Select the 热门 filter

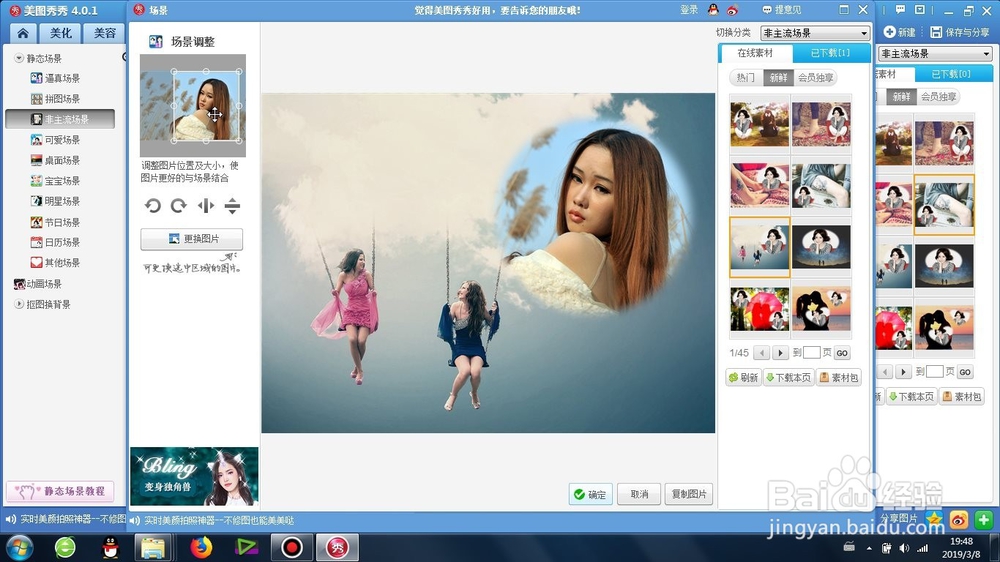point(746,77)
